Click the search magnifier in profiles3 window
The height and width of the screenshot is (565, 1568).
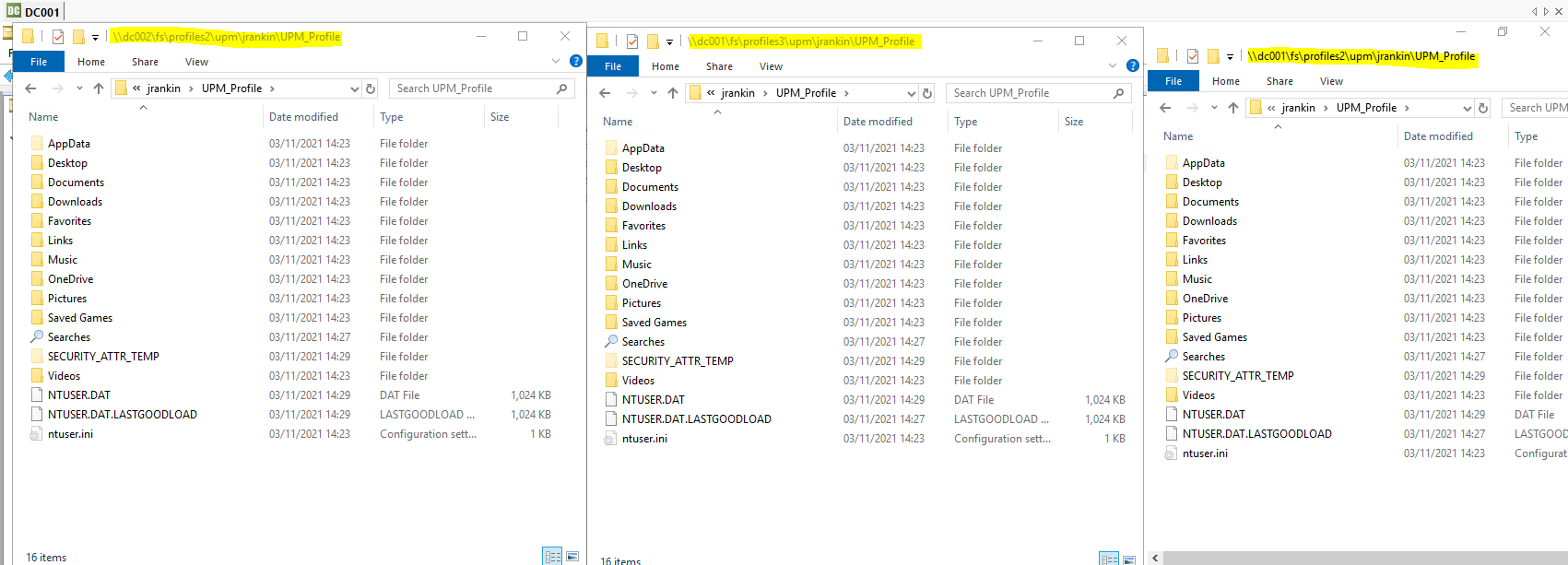(x=1118, y=93)
